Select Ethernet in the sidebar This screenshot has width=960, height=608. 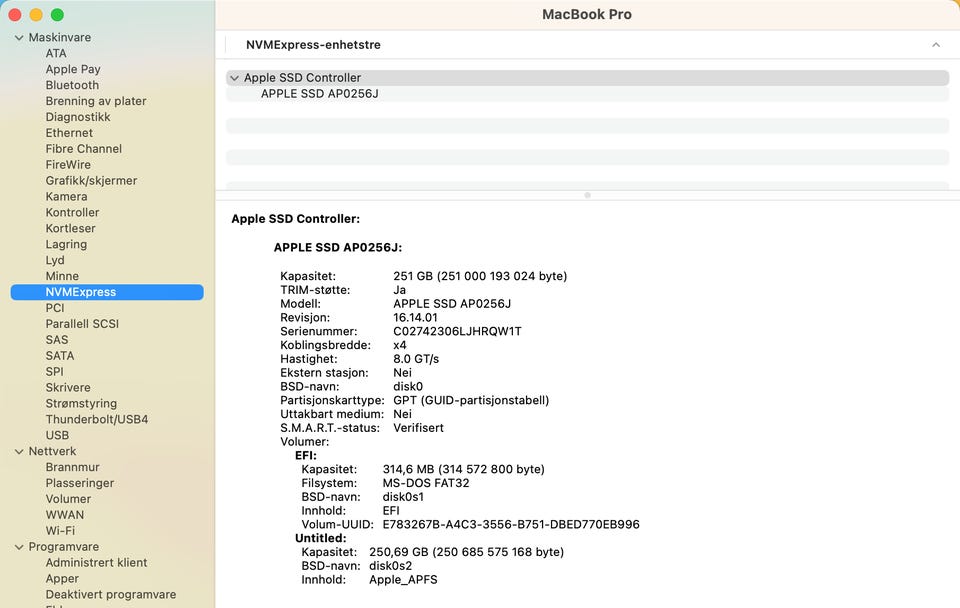pyautogui.click(x=69, y=133)
